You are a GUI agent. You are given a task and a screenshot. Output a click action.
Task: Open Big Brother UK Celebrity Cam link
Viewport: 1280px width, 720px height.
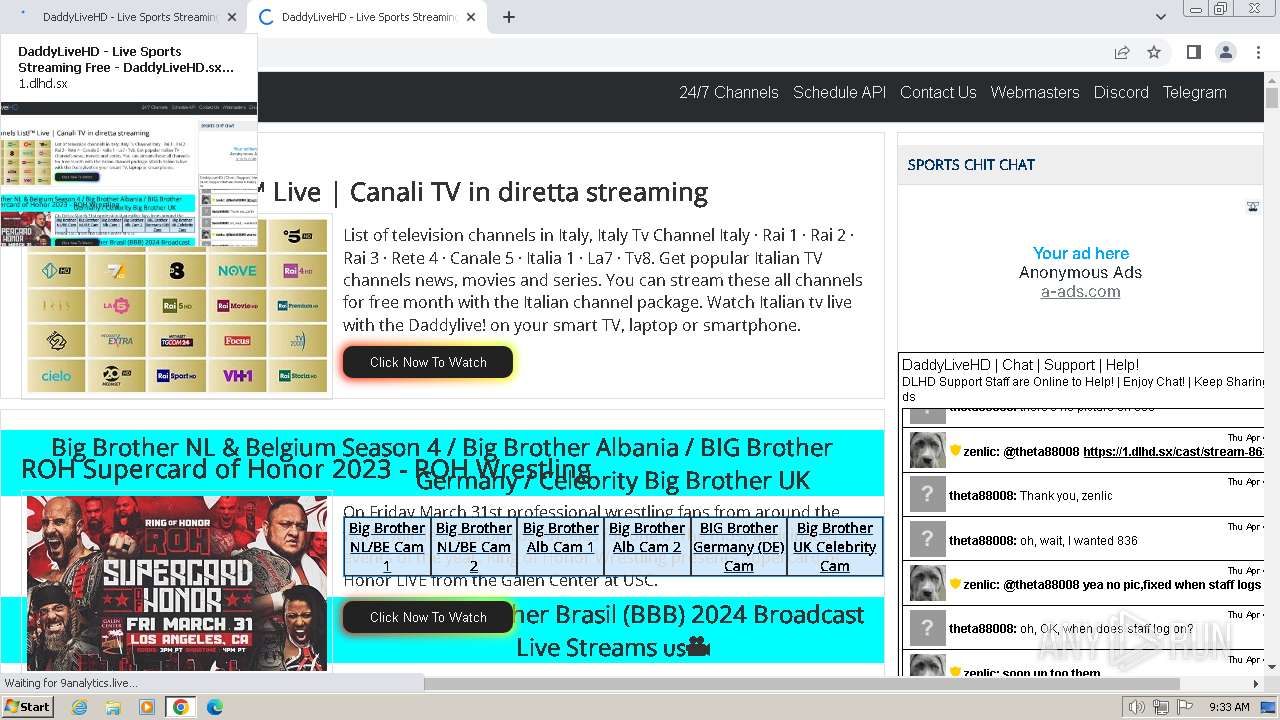pos(835,547)
